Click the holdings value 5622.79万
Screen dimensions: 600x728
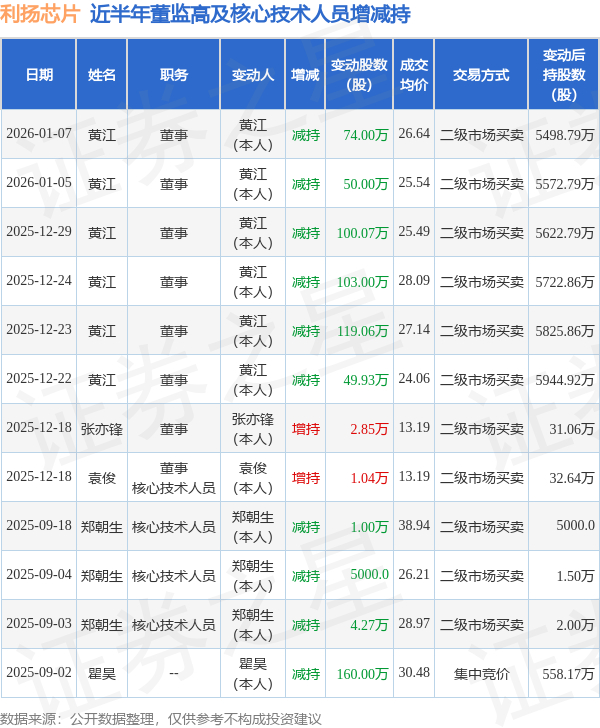pyautogui.click(x=565, y=233)
